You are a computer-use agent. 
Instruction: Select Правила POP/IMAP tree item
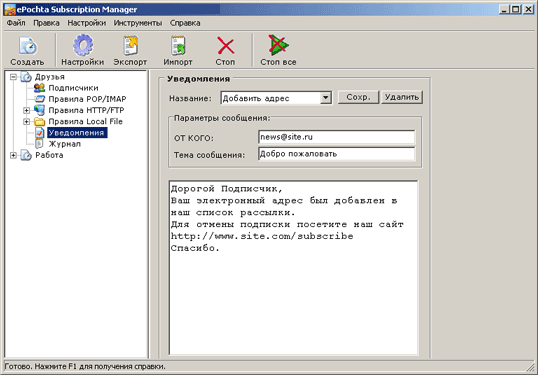(x=87, y=99)
